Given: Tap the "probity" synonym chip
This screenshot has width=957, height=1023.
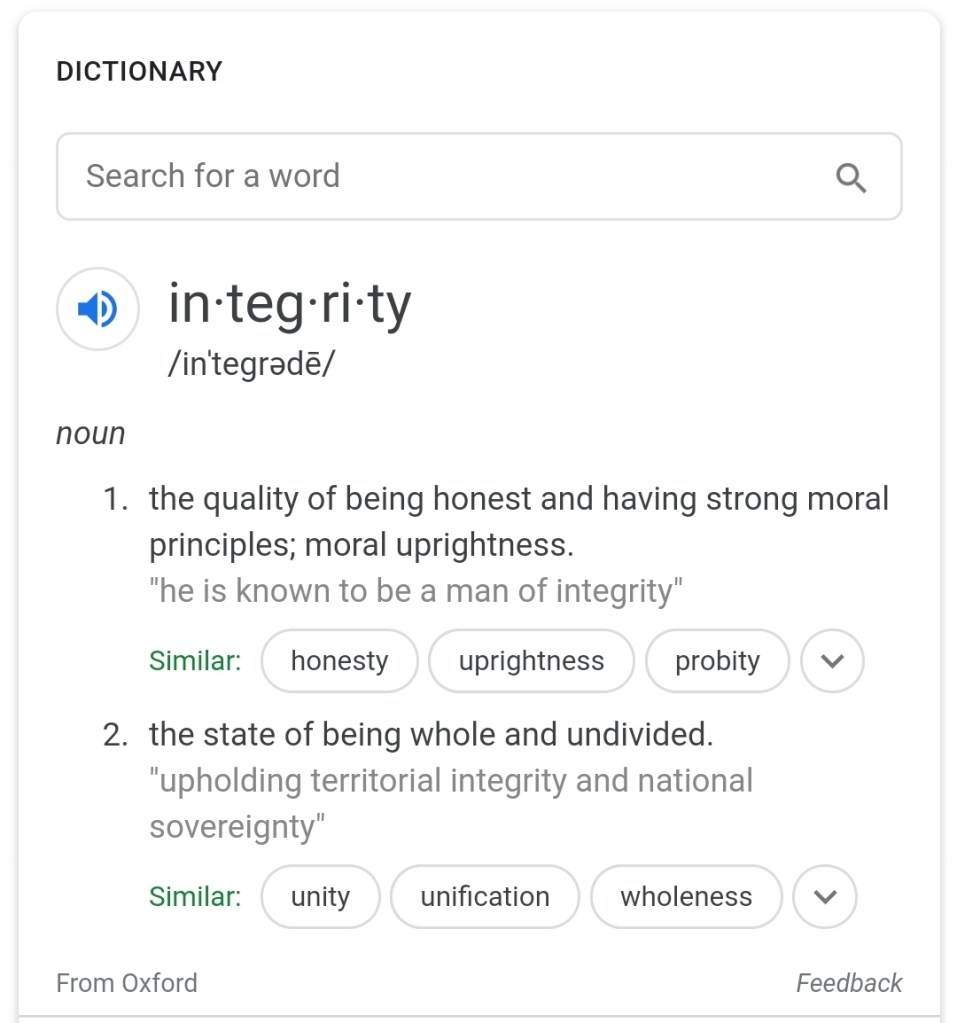Looking at the screenshot, I should 717,661.
